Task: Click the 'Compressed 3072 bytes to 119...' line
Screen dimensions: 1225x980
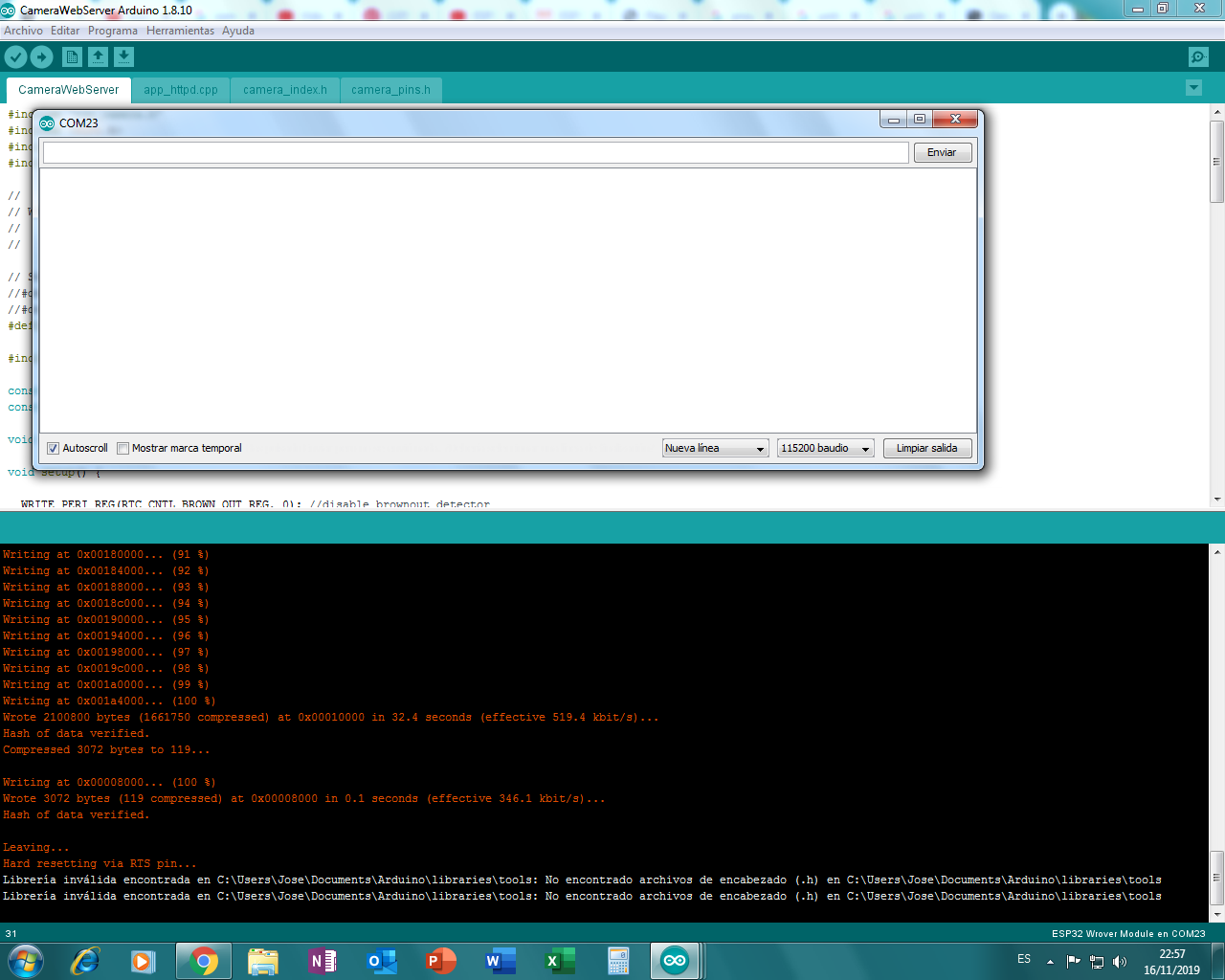Action: 106,750
